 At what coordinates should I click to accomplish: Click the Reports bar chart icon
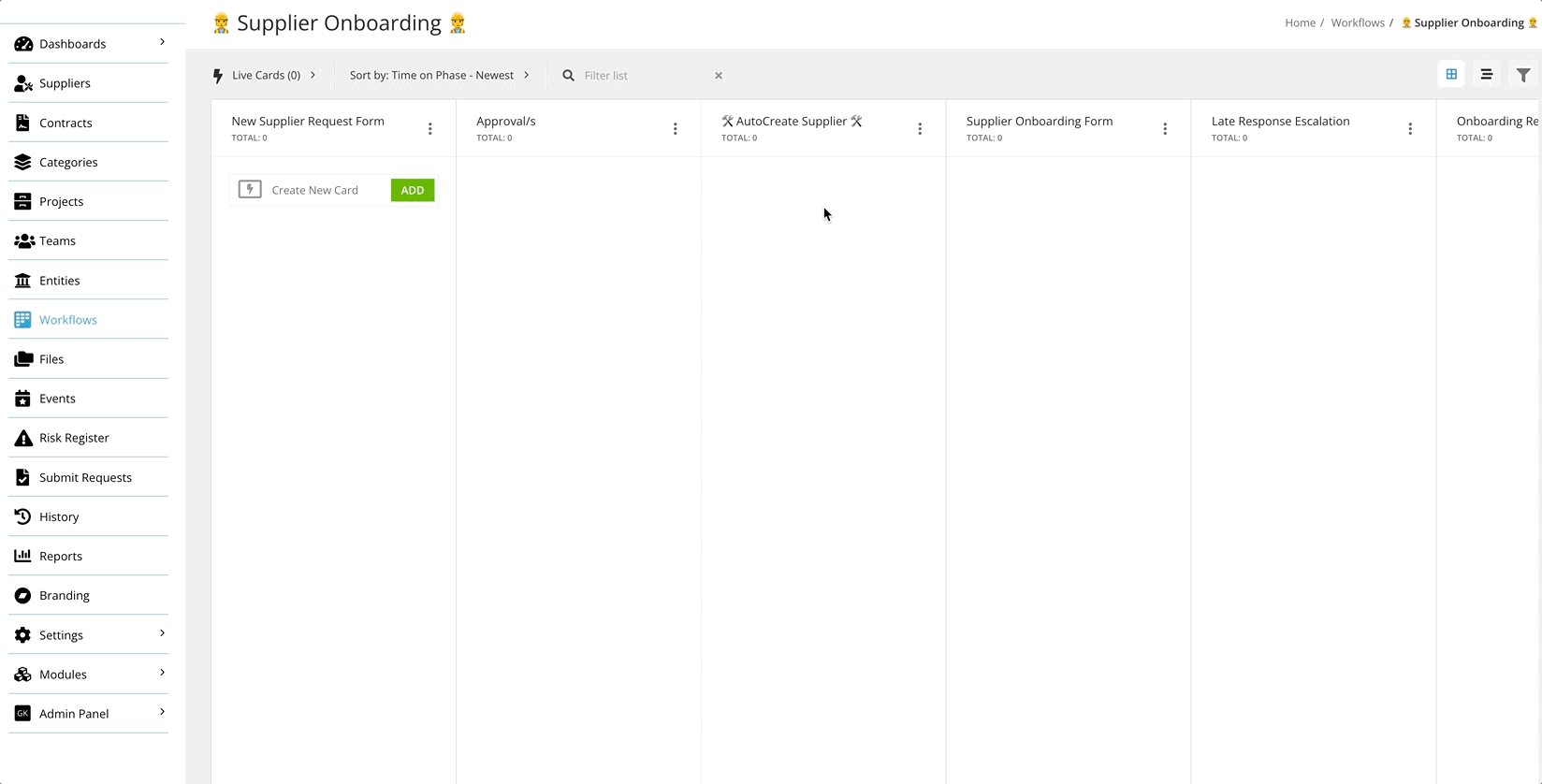pyautogui.click(x=23, y=556)
